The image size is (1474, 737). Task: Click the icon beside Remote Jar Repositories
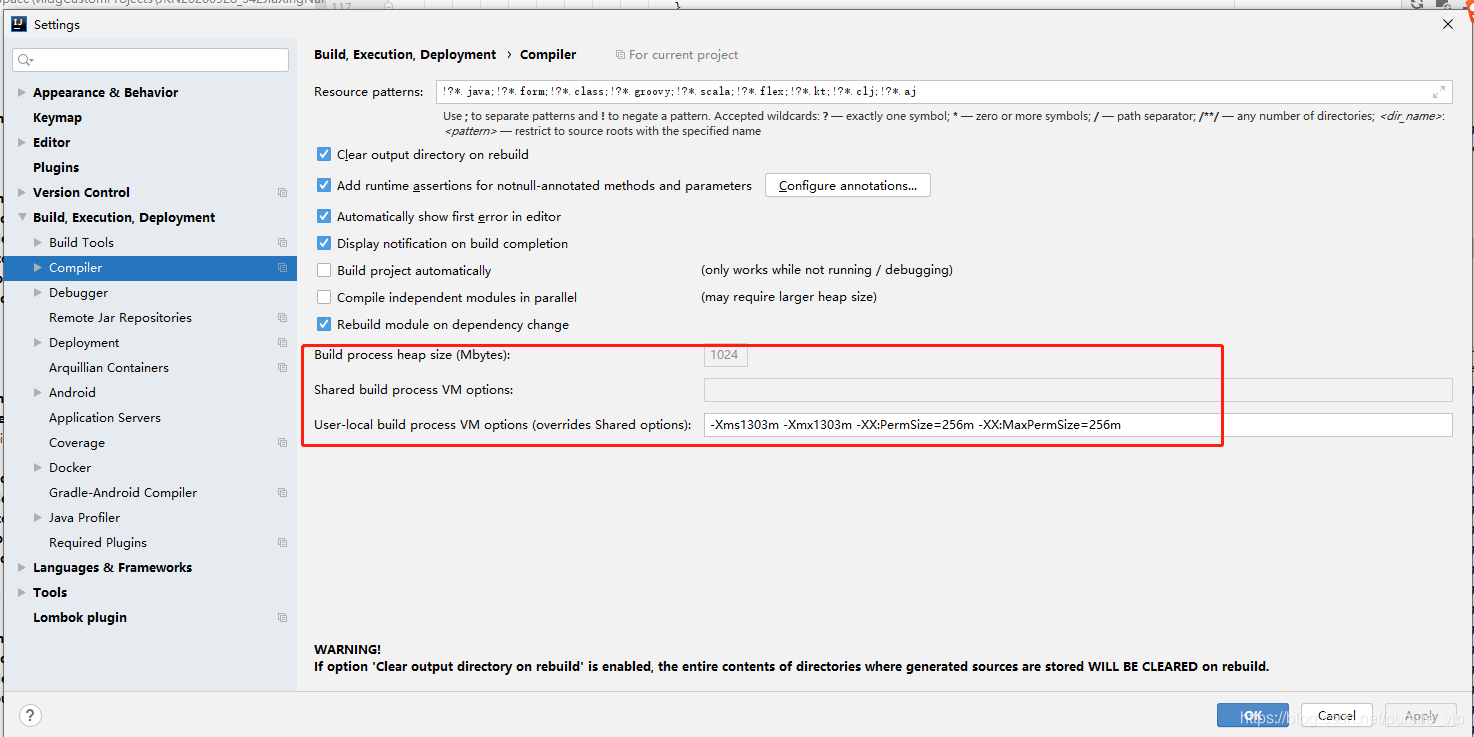point(281,317)
